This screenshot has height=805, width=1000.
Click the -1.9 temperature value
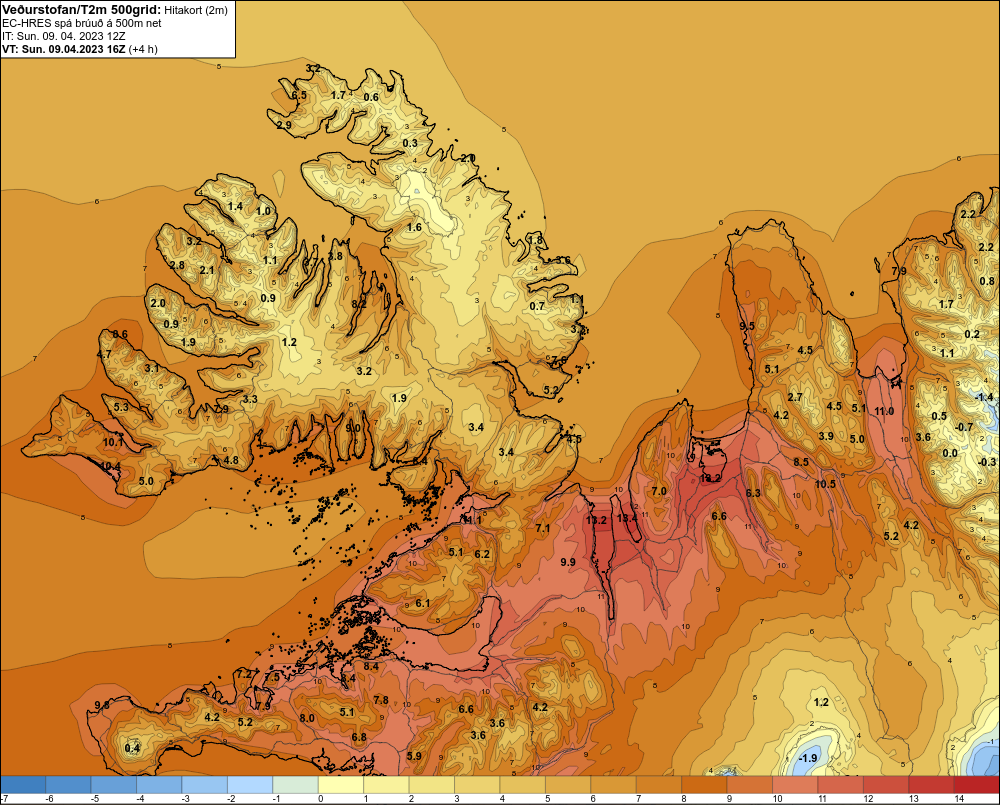coord(807,758)
